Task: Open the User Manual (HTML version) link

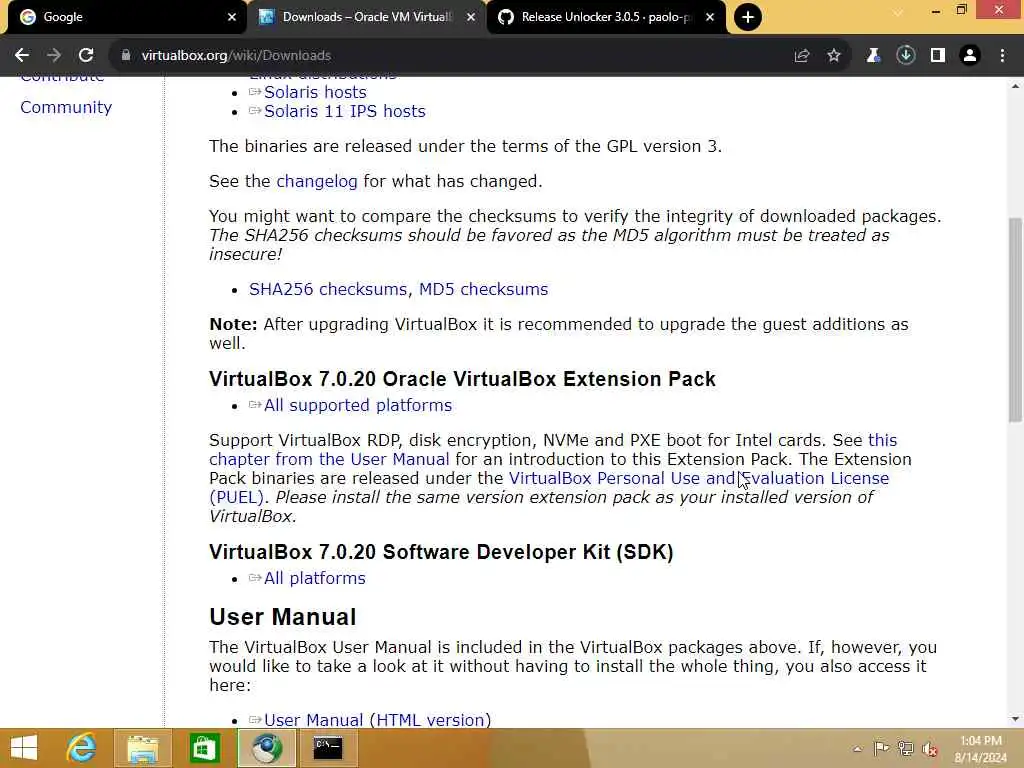Action: (x=377, y=720)
